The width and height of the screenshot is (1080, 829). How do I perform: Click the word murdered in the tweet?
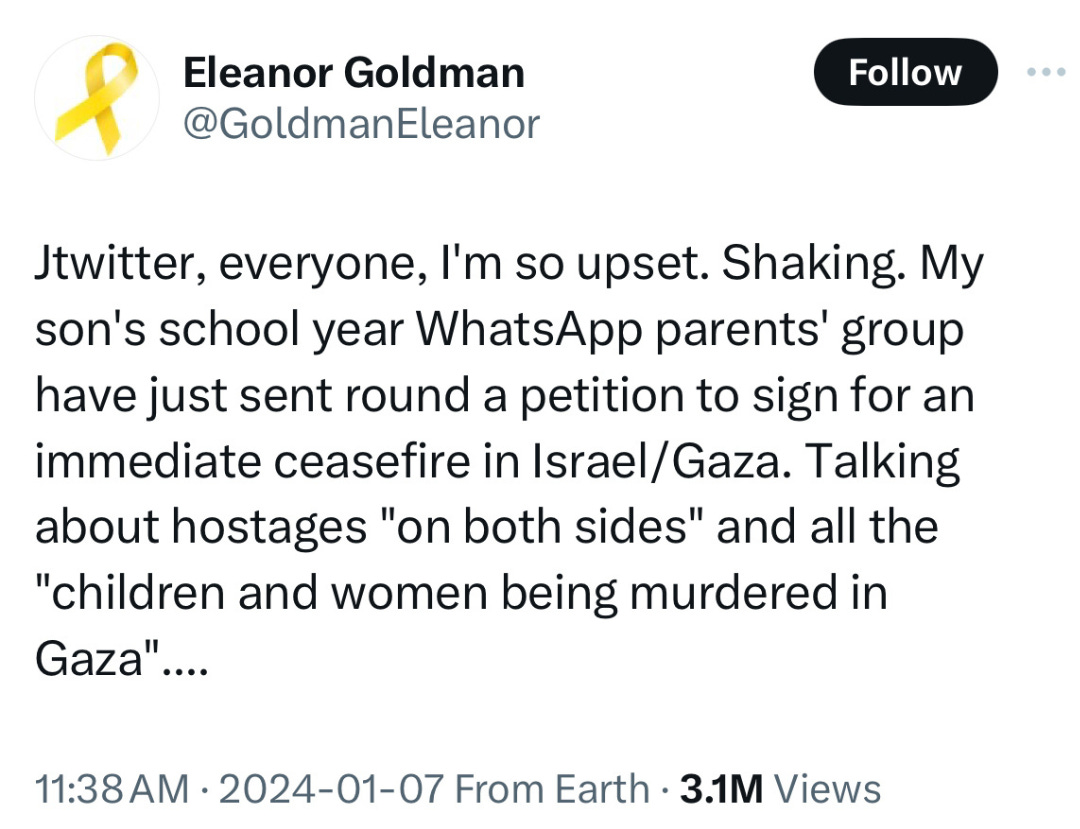click(733, 593)
